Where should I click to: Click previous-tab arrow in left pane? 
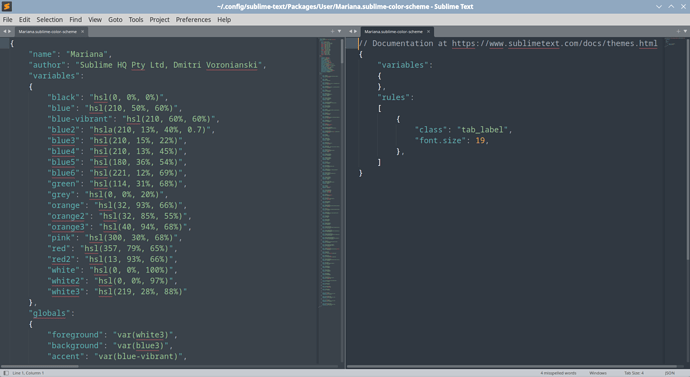5,31
